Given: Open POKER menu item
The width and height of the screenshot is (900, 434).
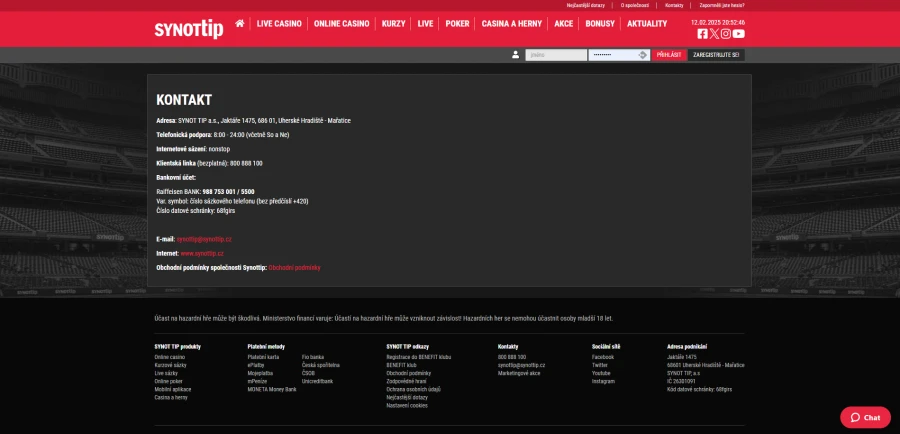Looking at the screenshot, I should tap(457, 24).
